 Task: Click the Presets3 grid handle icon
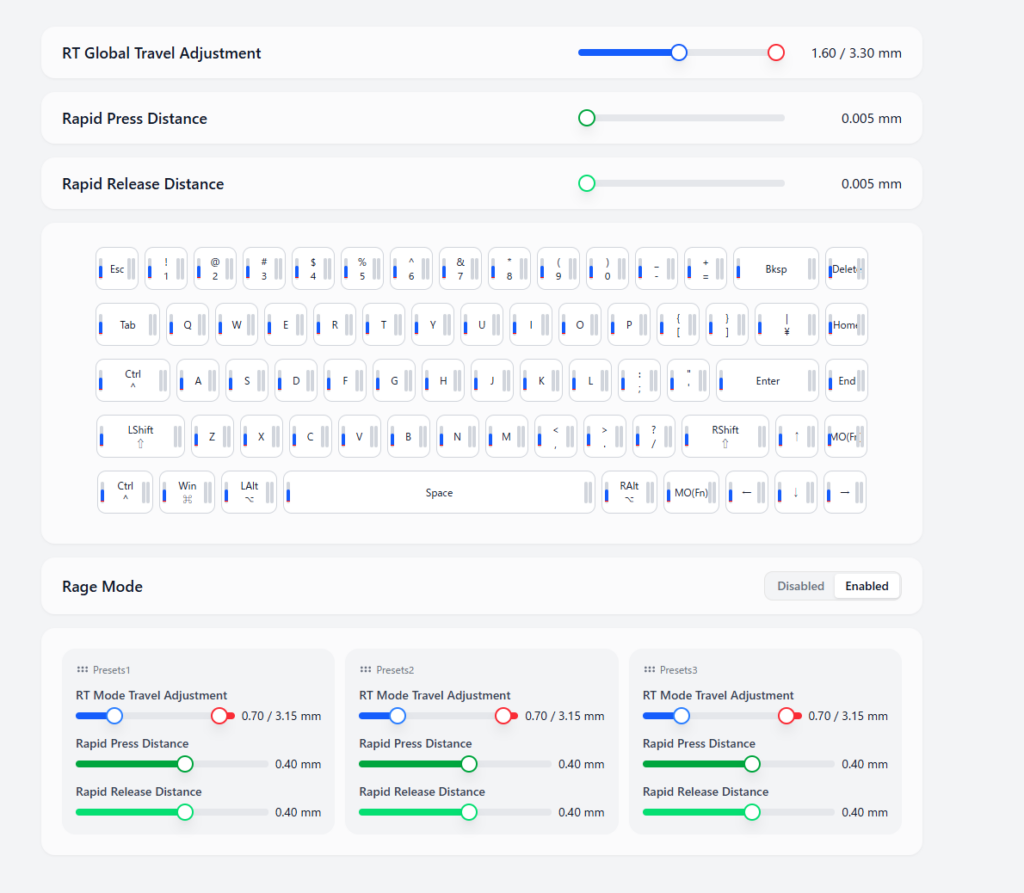point(649,670)
